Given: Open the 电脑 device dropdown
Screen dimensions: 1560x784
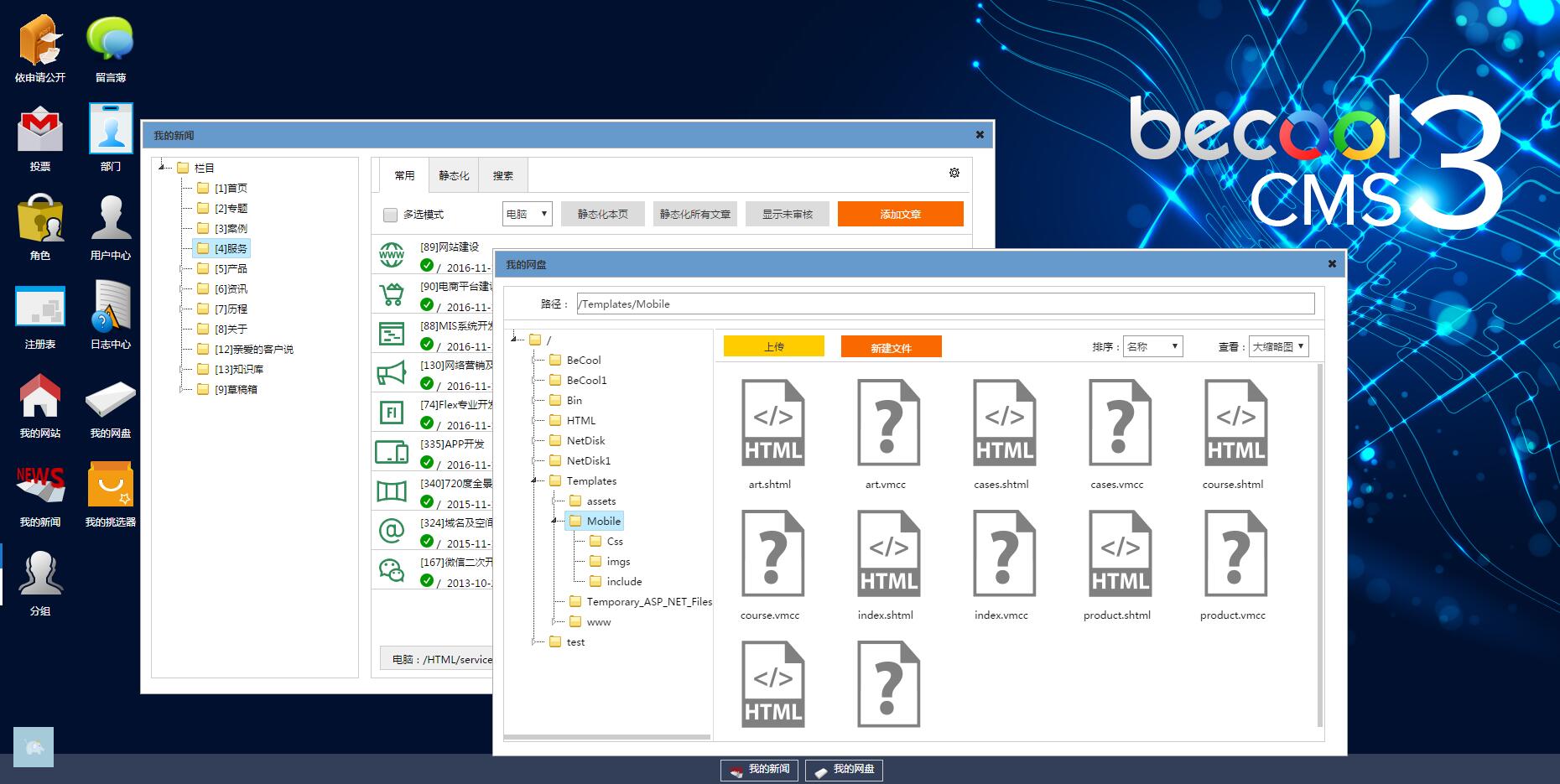Looking at the screenshot, I should click(x=527, y=214).
